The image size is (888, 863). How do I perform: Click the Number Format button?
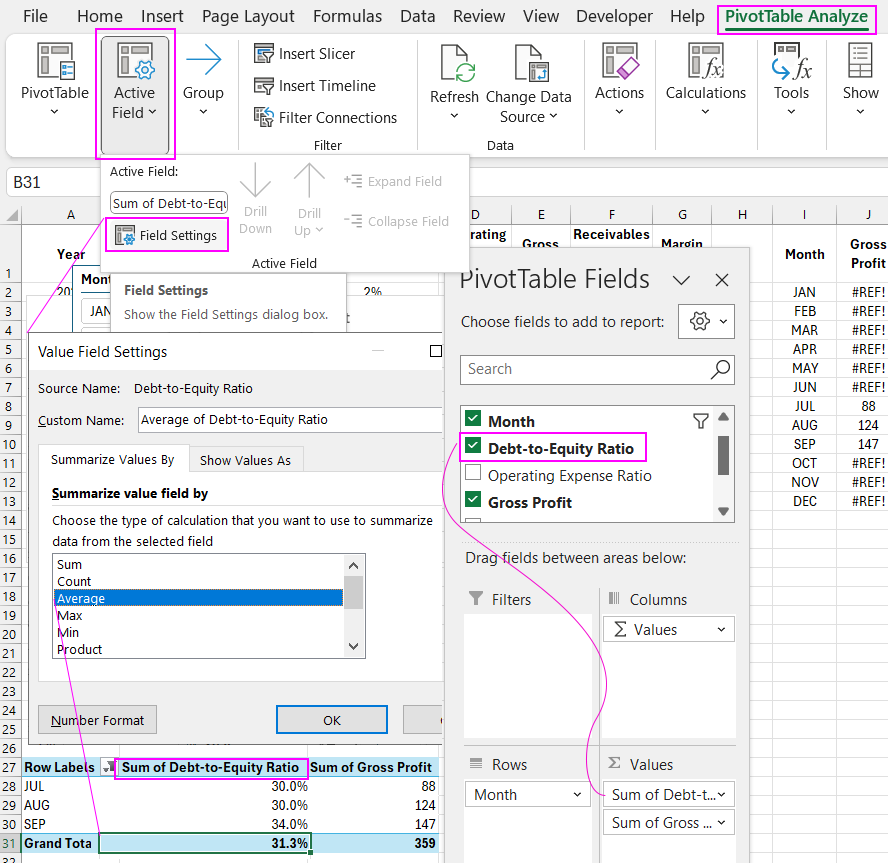(98, 720)
